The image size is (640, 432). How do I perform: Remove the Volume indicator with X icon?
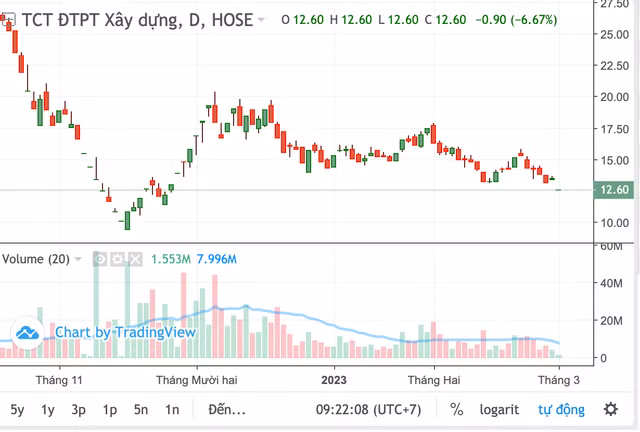coord(134,259)
